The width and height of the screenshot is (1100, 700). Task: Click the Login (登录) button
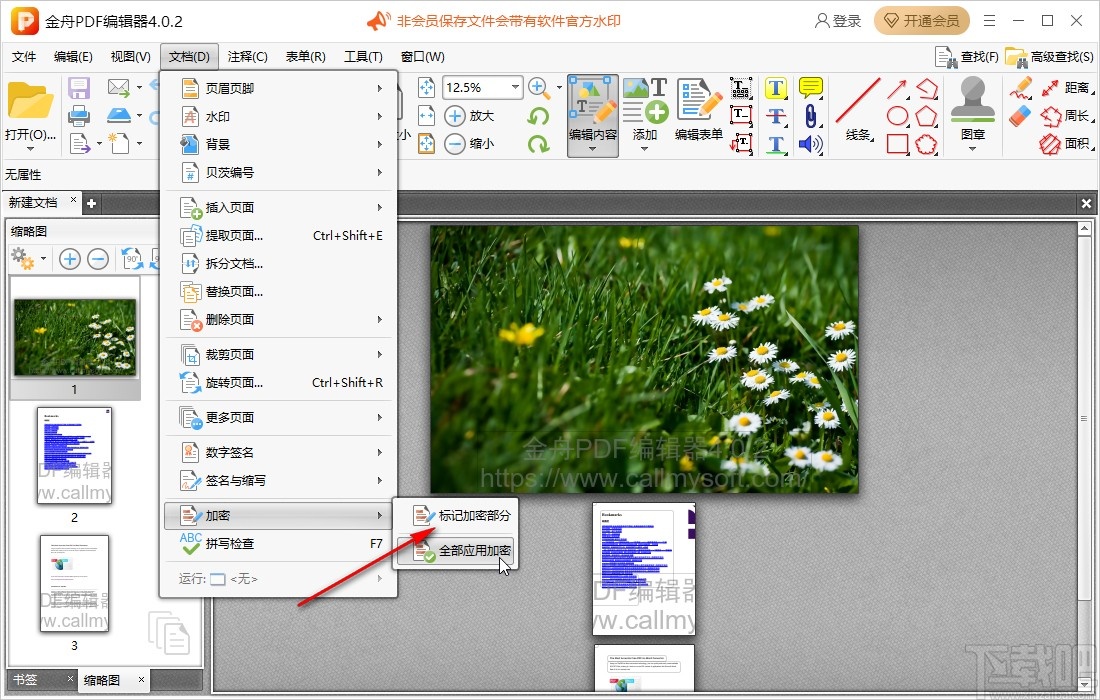tap(838, 21)
